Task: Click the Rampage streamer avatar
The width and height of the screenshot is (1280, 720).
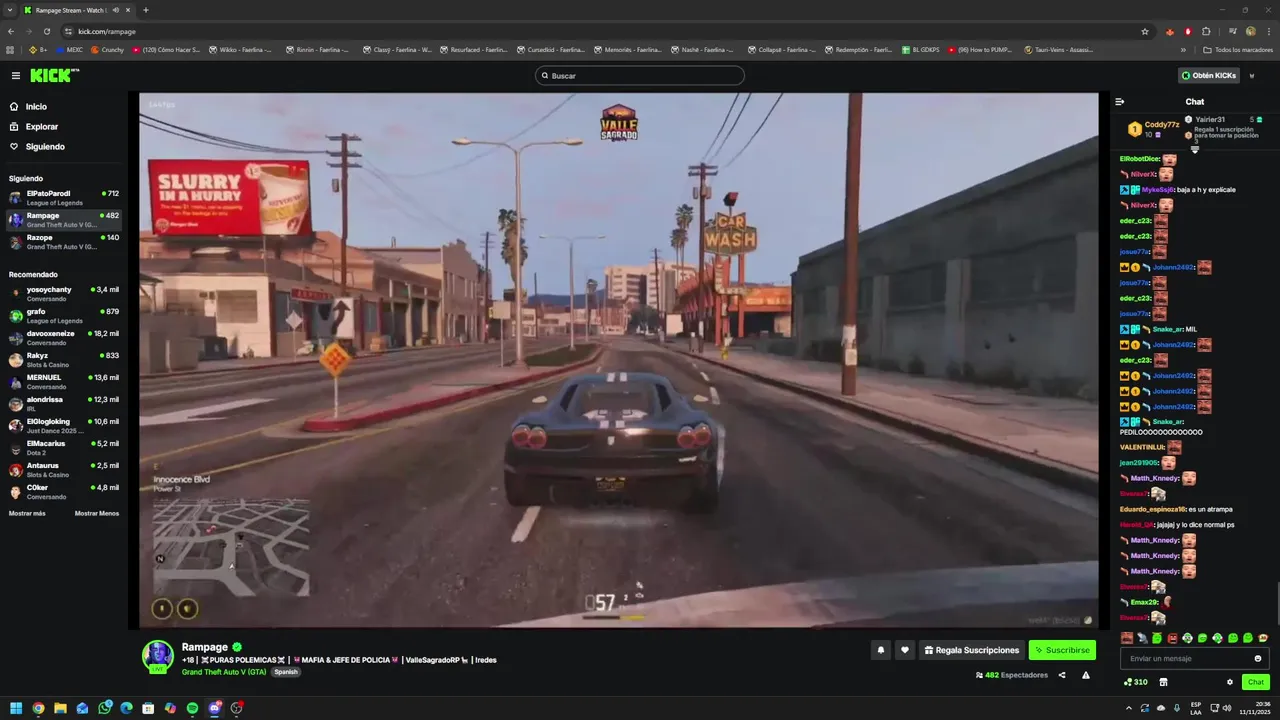Action: click(157, 655)
